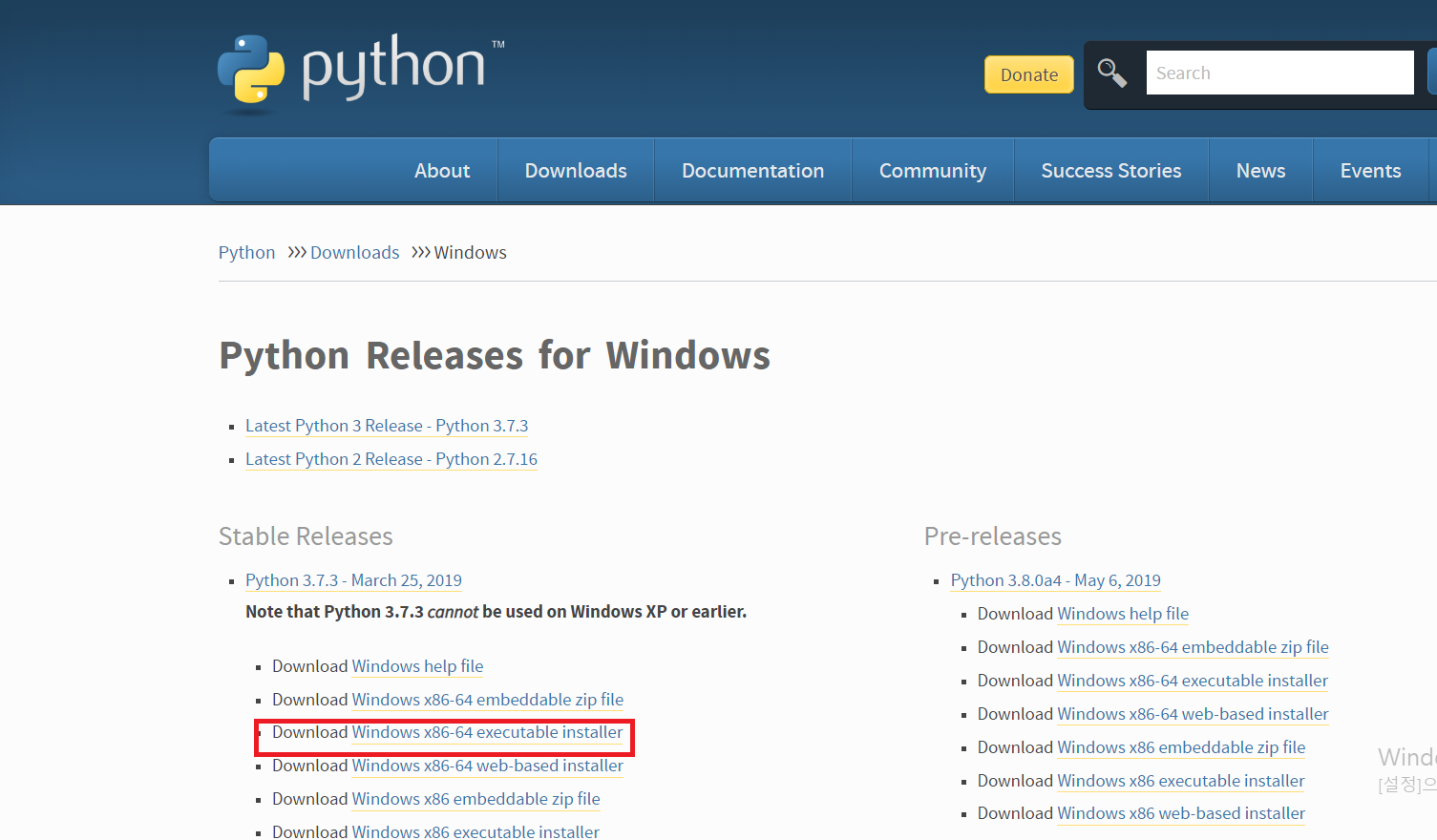
Task: Click the Pre-releases heading
Action: 993,536
